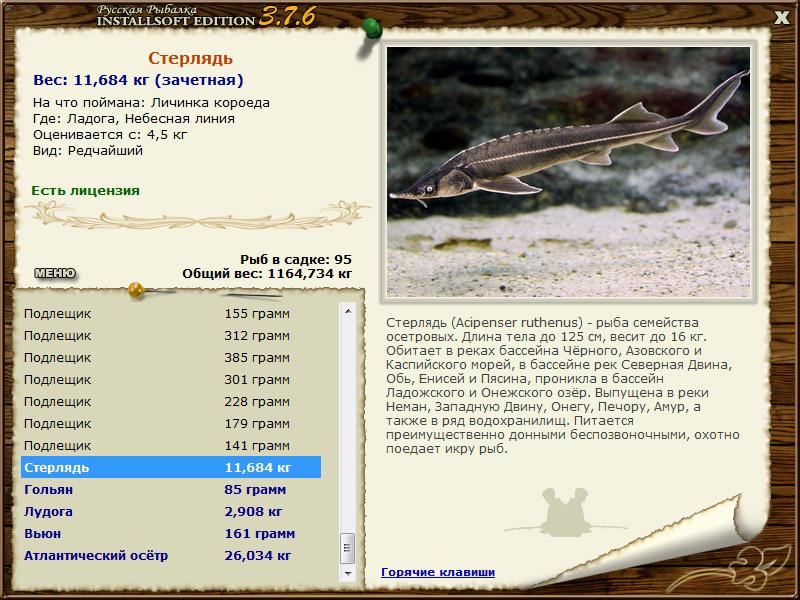Click the bait line Личинка короеда

coord(151,103)
